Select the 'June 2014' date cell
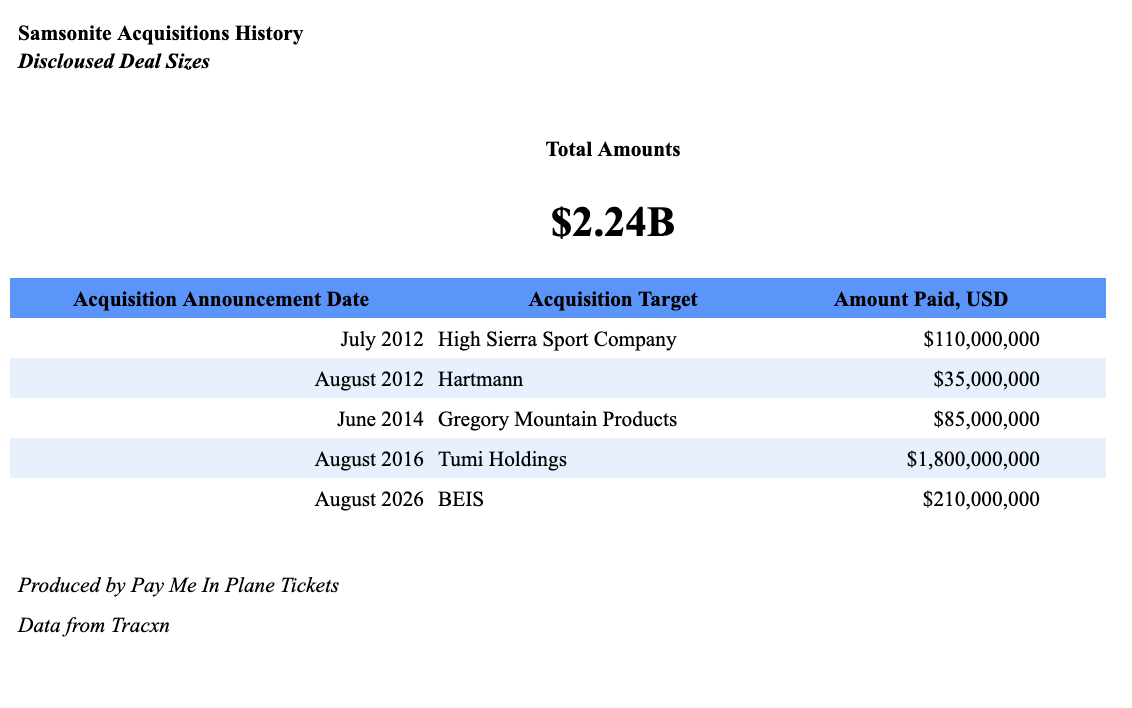 point(380,419)
